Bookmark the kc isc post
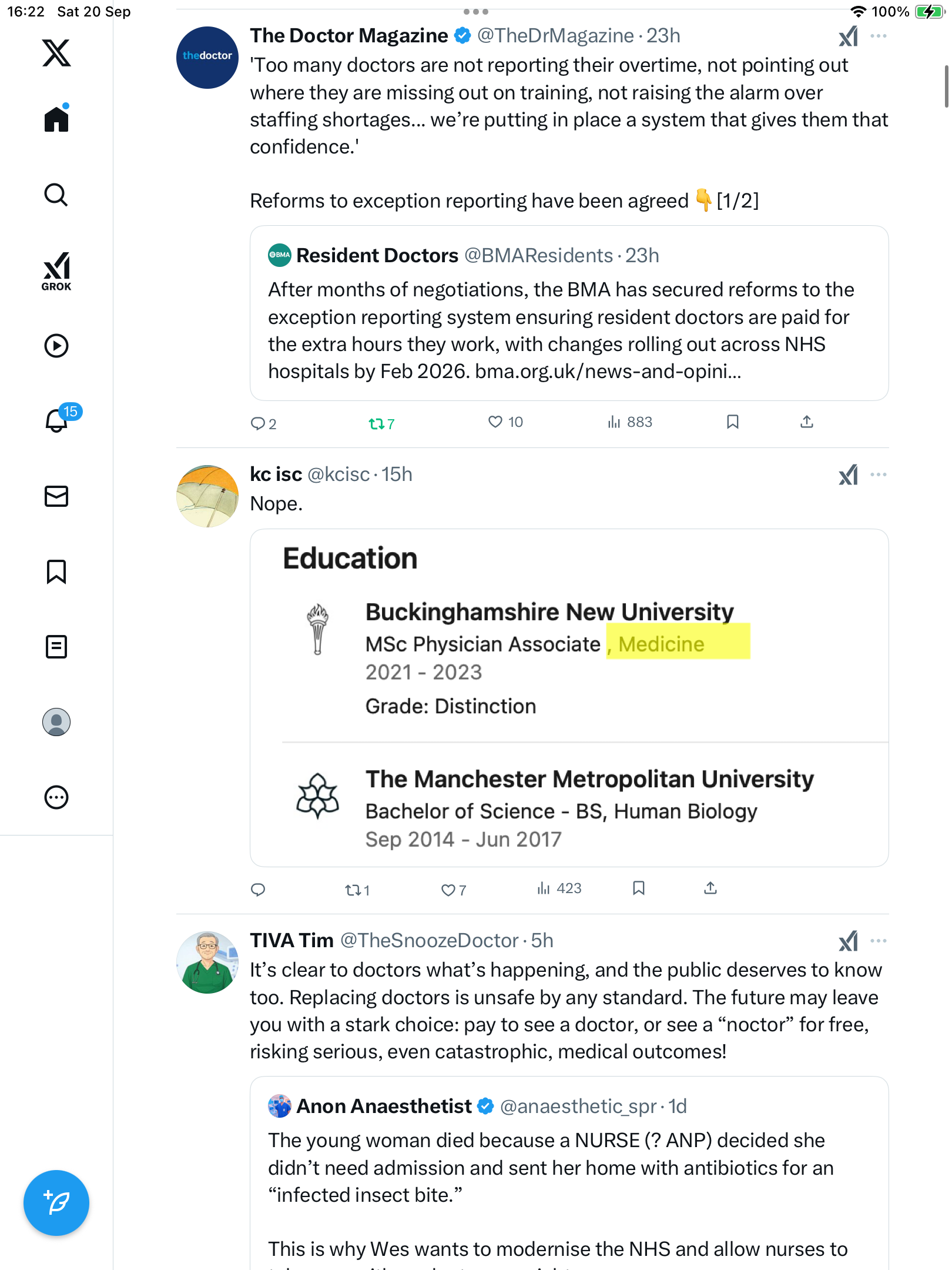Screen dimensions: 952x1270 639,888
